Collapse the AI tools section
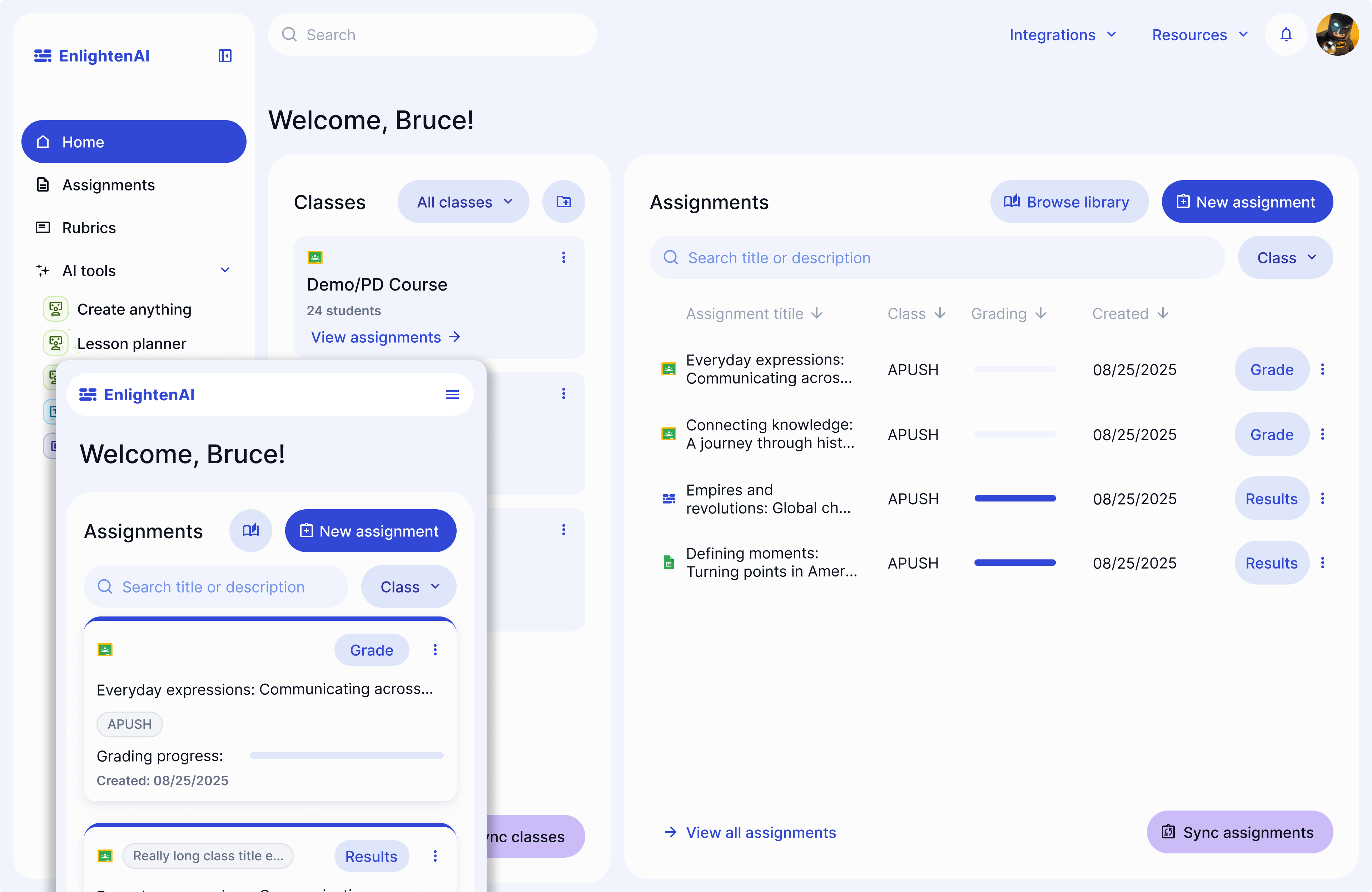The width and height of the screenshot is (1372, 892). tap(225, 271)
